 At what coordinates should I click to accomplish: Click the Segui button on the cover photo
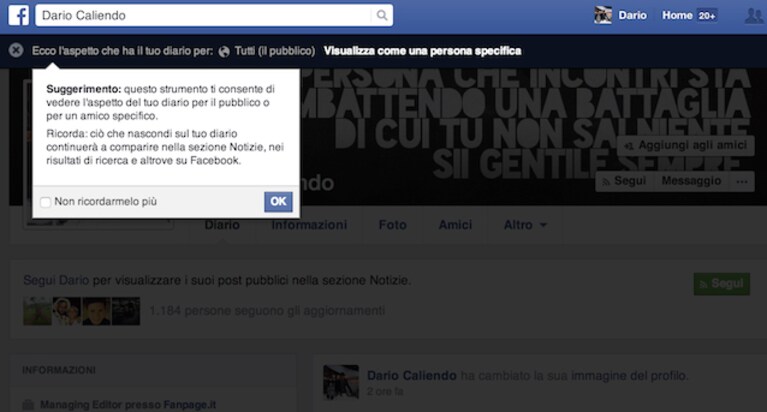[x=624, y=181]
